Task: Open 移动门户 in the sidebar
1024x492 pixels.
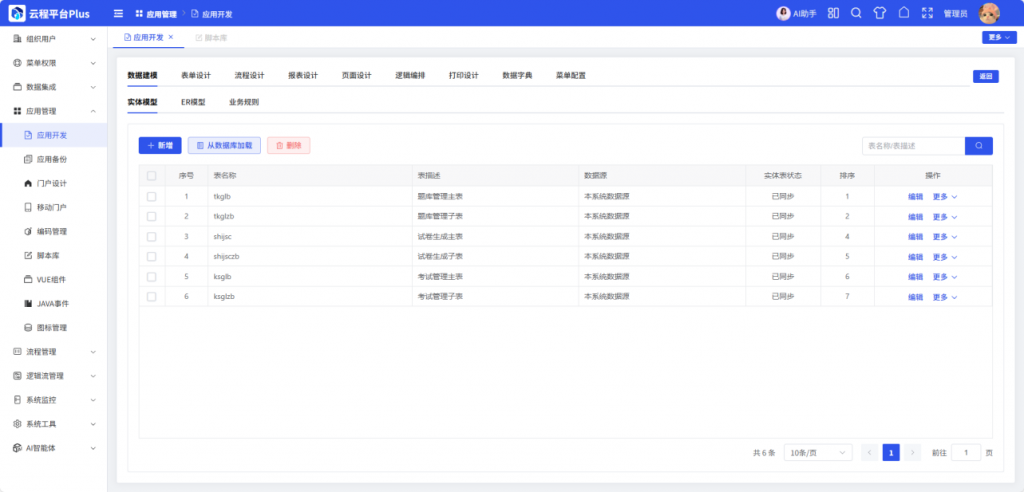Action: pyautogui.click(x=52, y=208)
